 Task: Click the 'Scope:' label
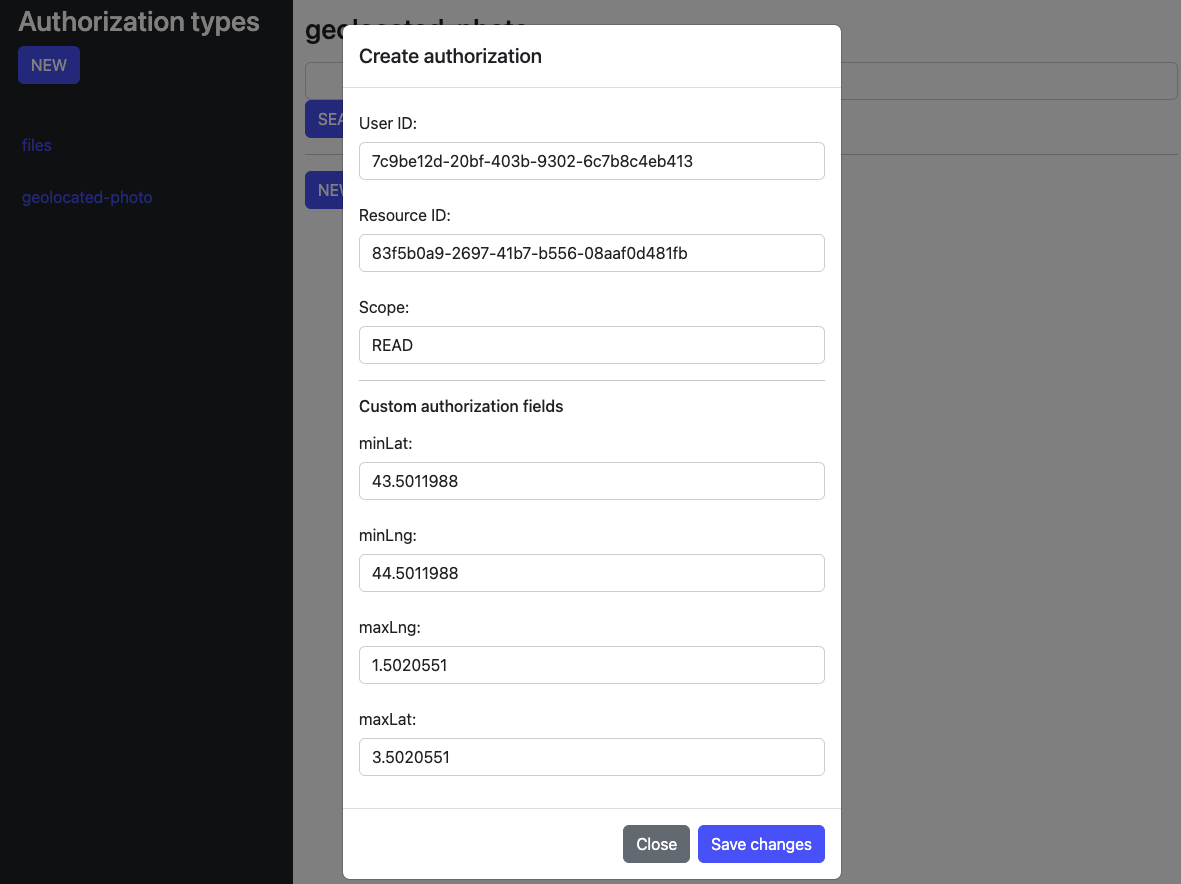pos(384,307)
